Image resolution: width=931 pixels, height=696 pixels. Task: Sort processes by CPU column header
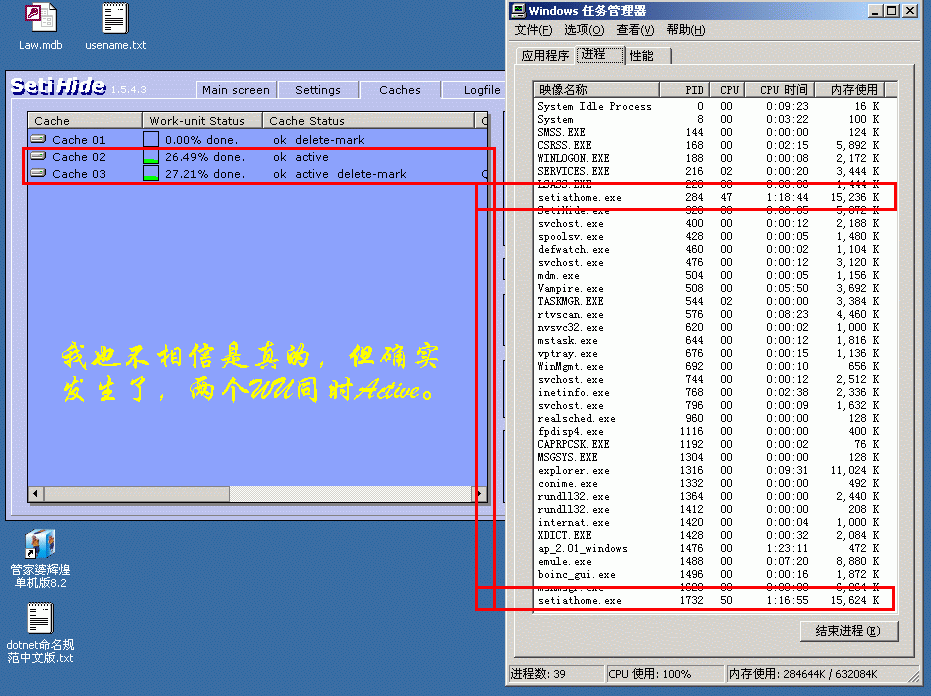[x=727, y=90]
